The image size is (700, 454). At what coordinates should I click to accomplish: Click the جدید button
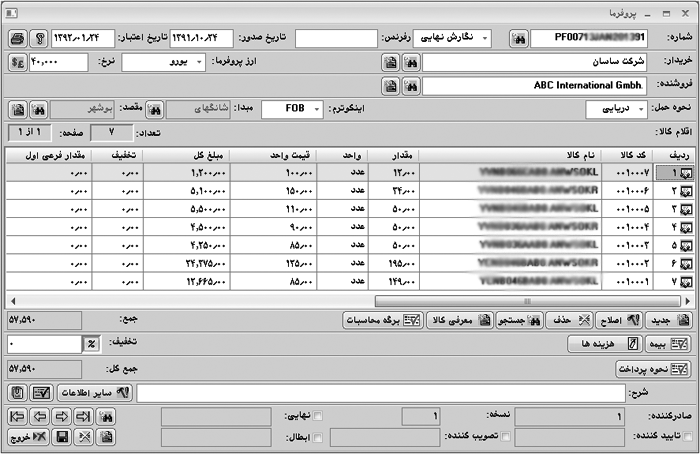coord(670,321)
